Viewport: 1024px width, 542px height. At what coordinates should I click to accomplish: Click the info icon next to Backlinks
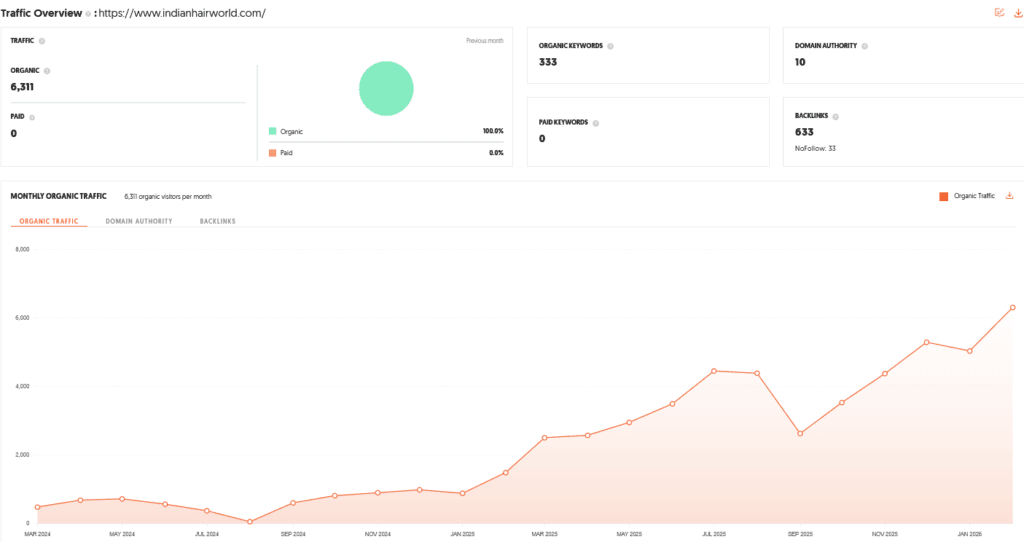tap(836, 116)
